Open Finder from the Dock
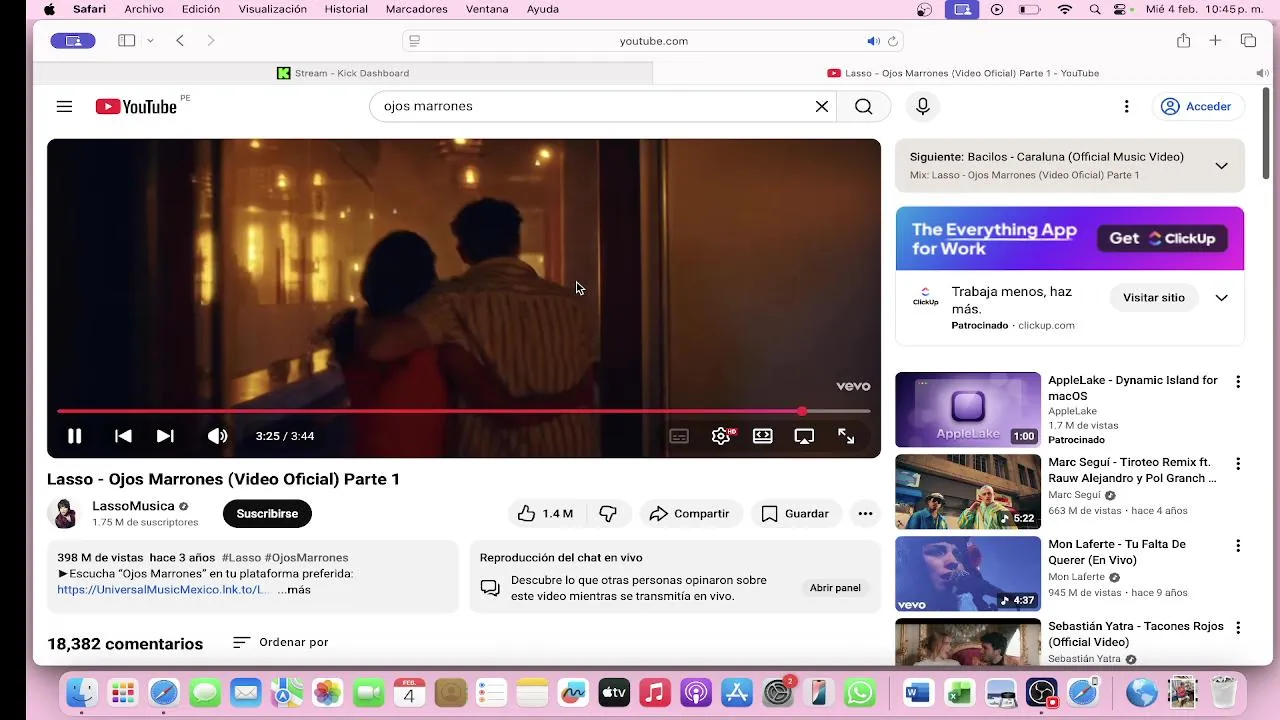Viewport: 1280px width, 720px height. [x=82, y=692]
